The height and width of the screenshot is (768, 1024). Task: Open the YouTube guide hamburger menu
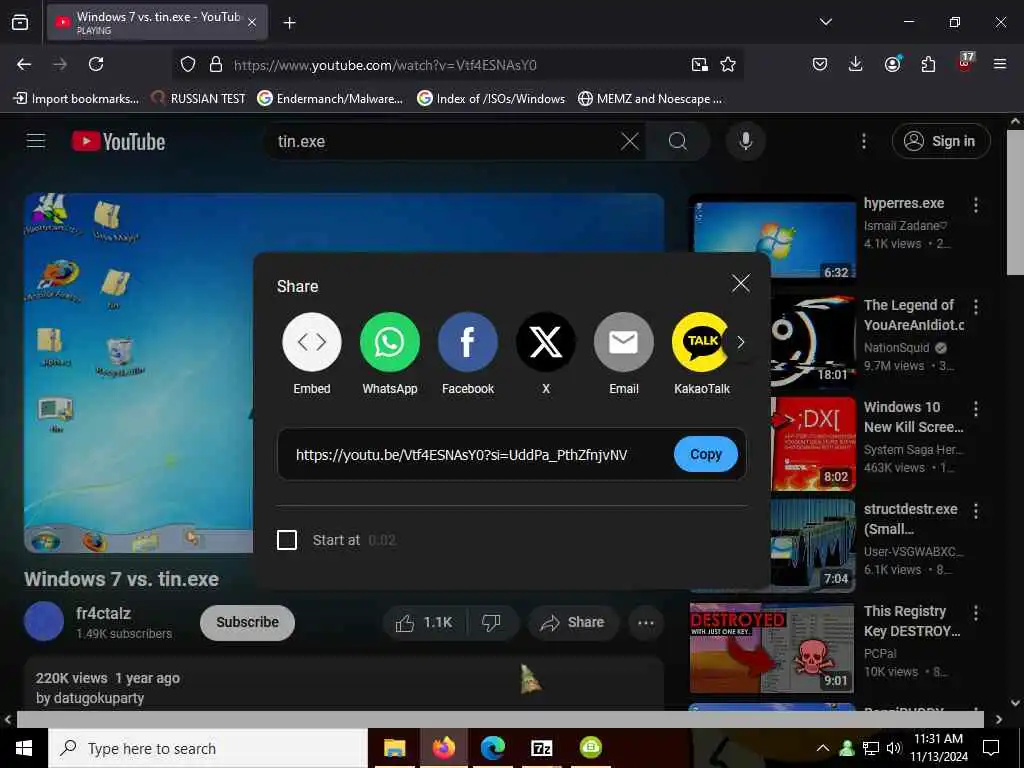(36, 141)
